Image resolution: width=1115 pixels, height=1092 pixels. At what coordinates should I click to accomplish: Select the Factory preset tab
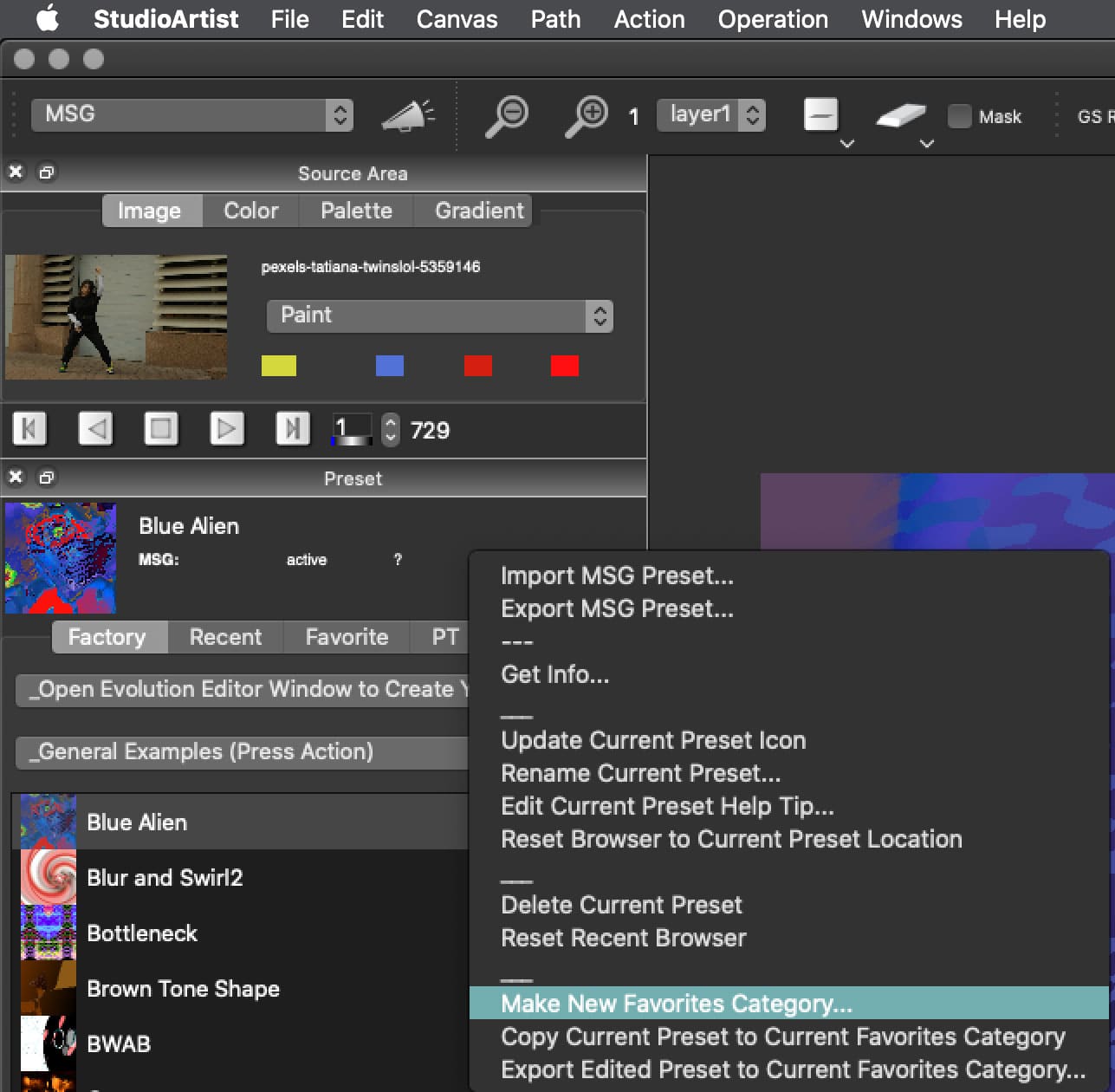(x=109, y=637)
